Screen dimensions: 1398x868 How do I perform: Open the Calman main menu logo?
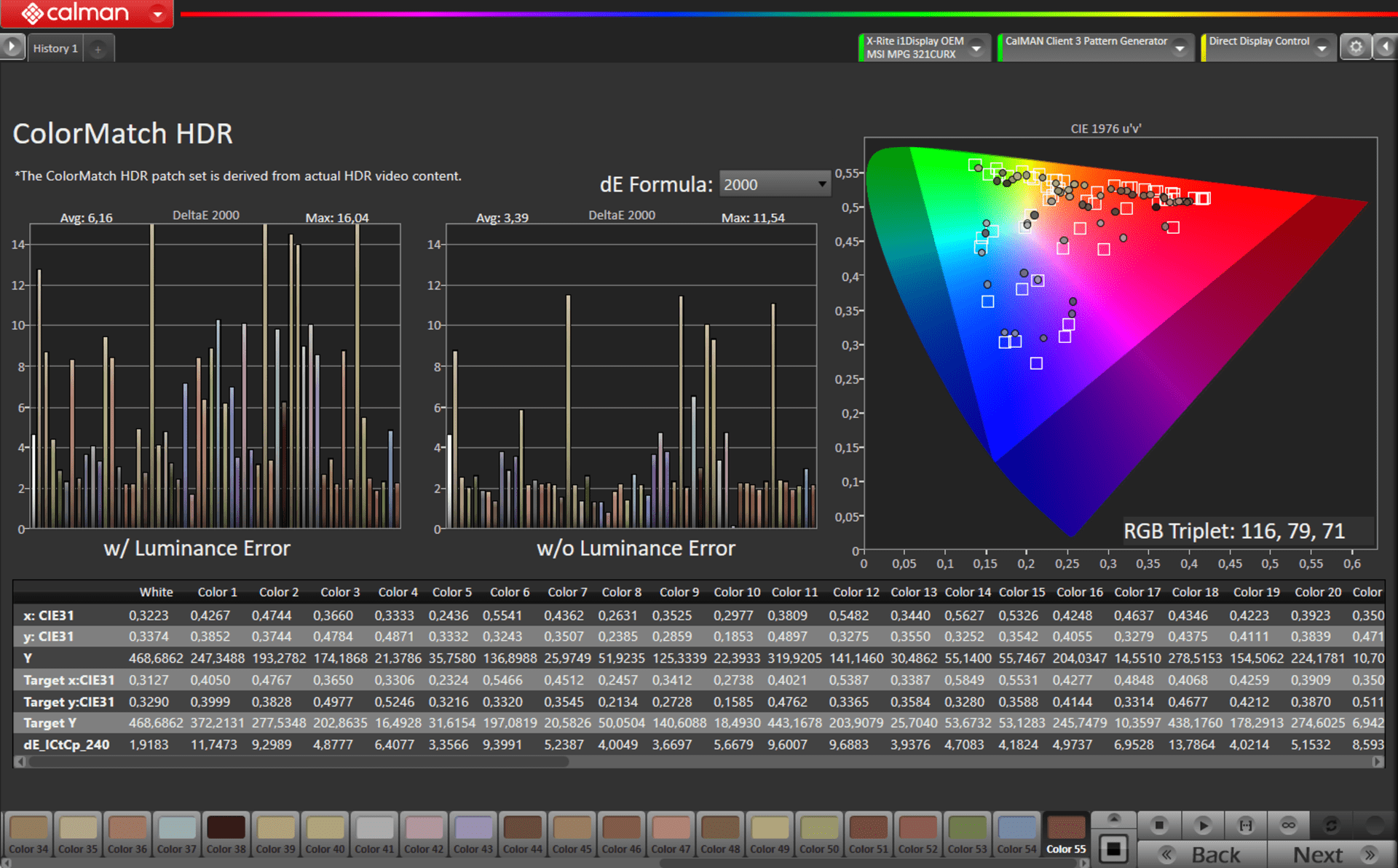tap(75, 13)
